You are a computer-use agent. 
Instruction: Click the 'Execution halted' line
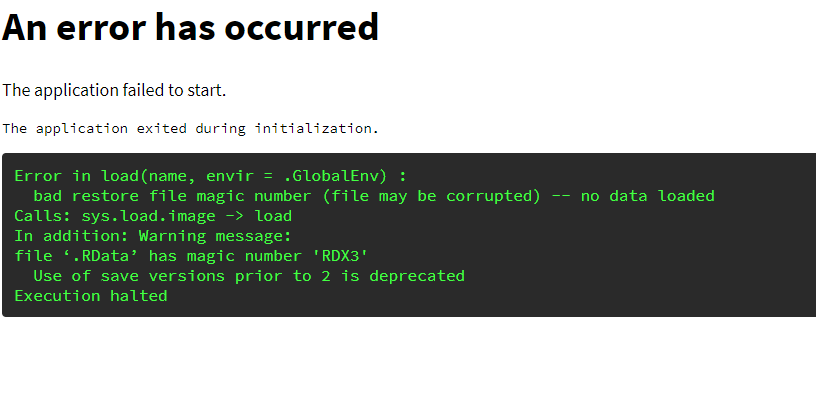[91, 295]
